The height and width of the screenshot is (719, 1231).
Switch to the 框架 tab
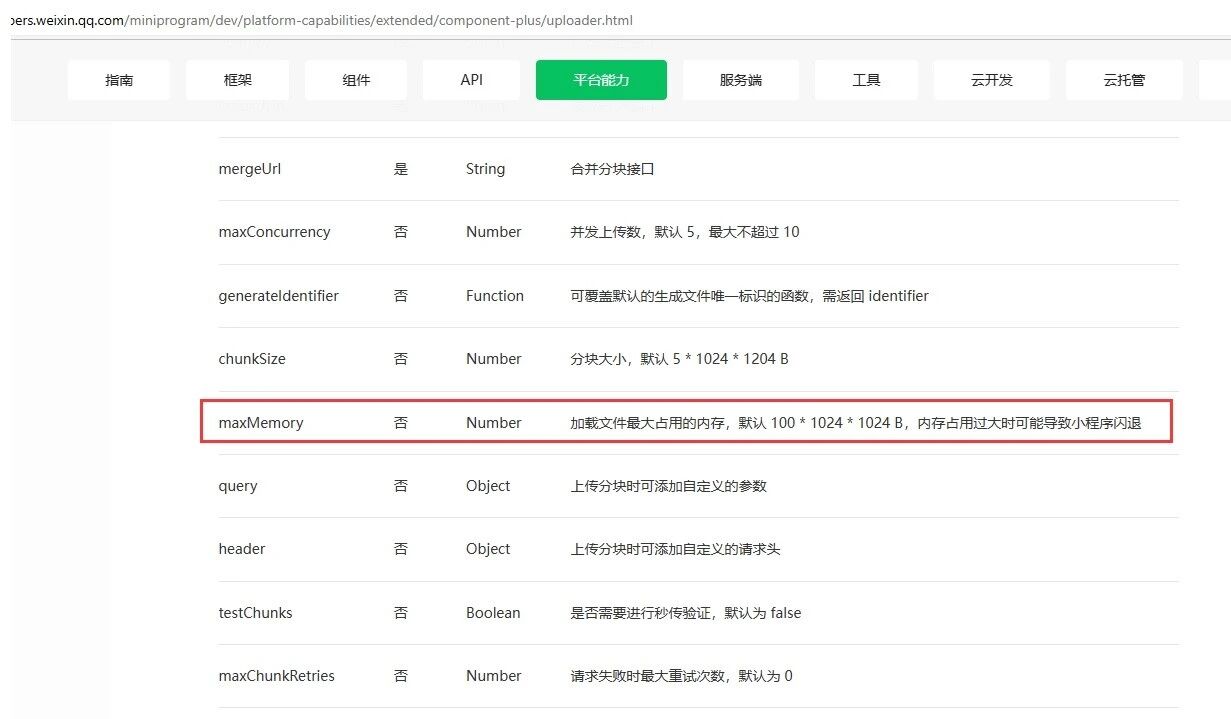click(x=237, y=80)
